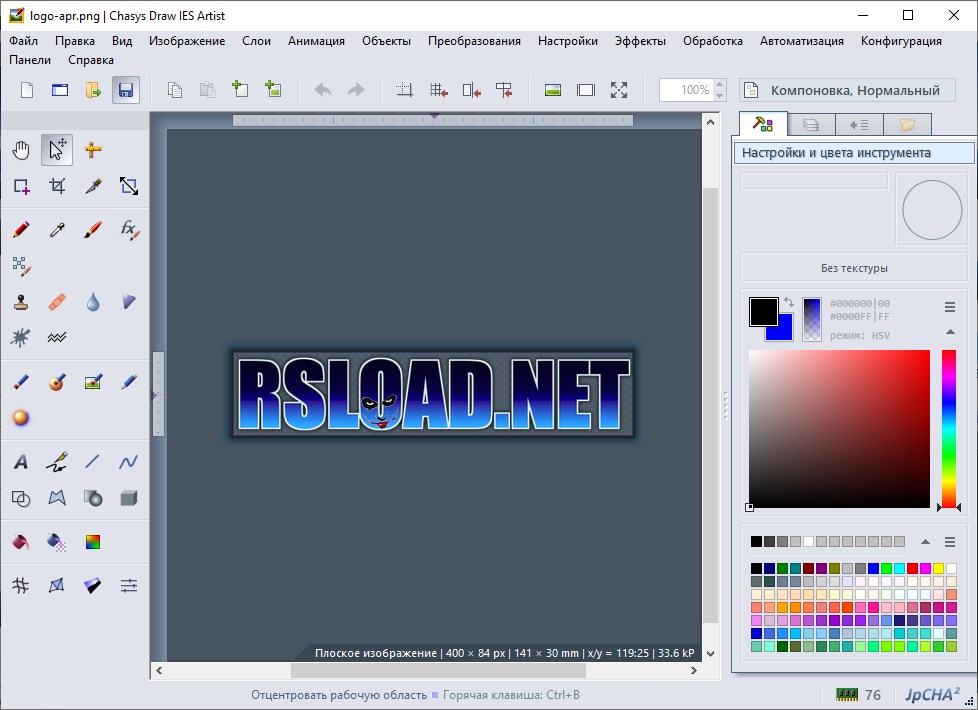978x710 pixels.
Task: Click the memory indicator showing 76
Action: [858, 694]
